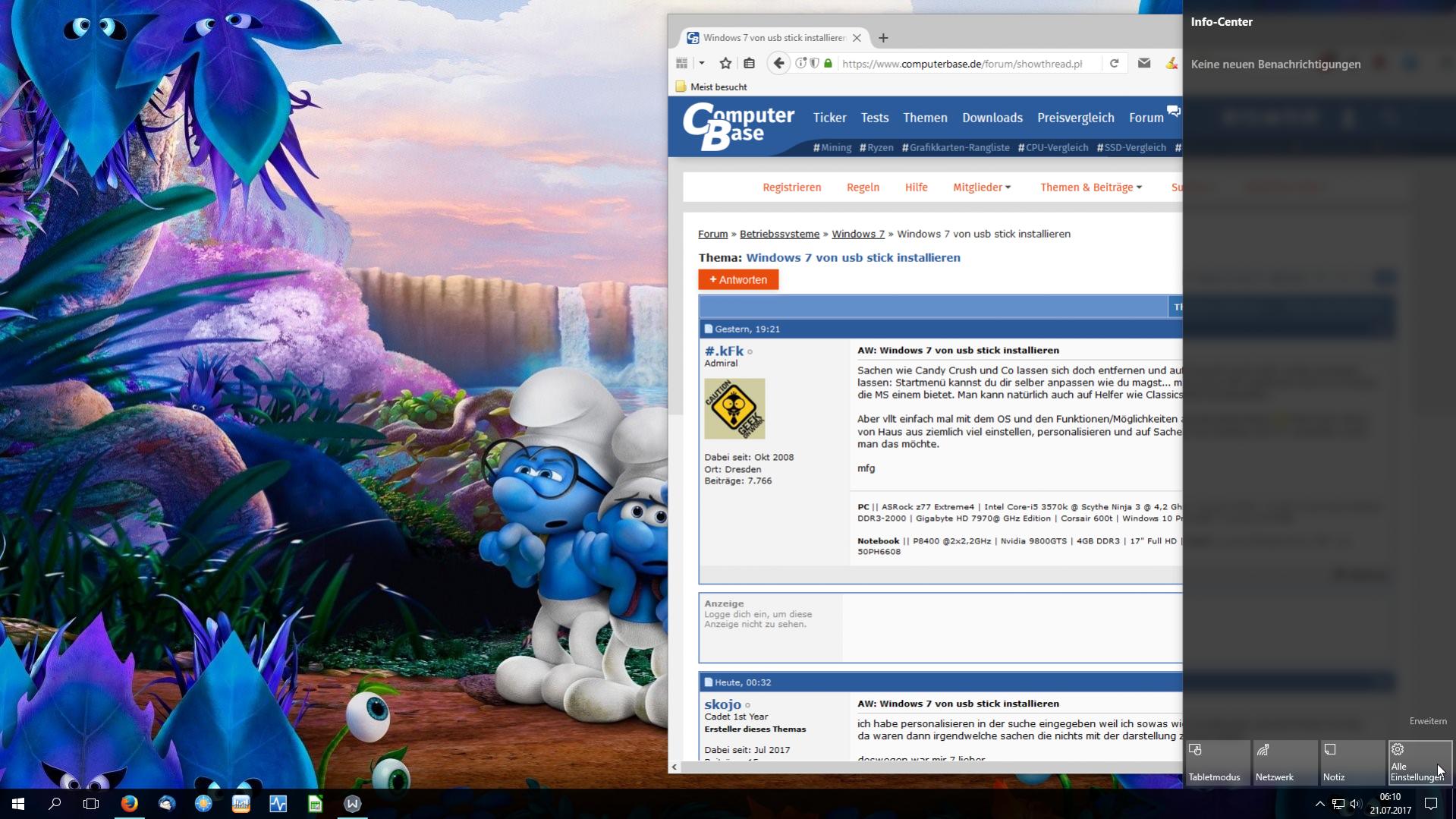Open Downloads in site navigation

click(x=992, y=118)
